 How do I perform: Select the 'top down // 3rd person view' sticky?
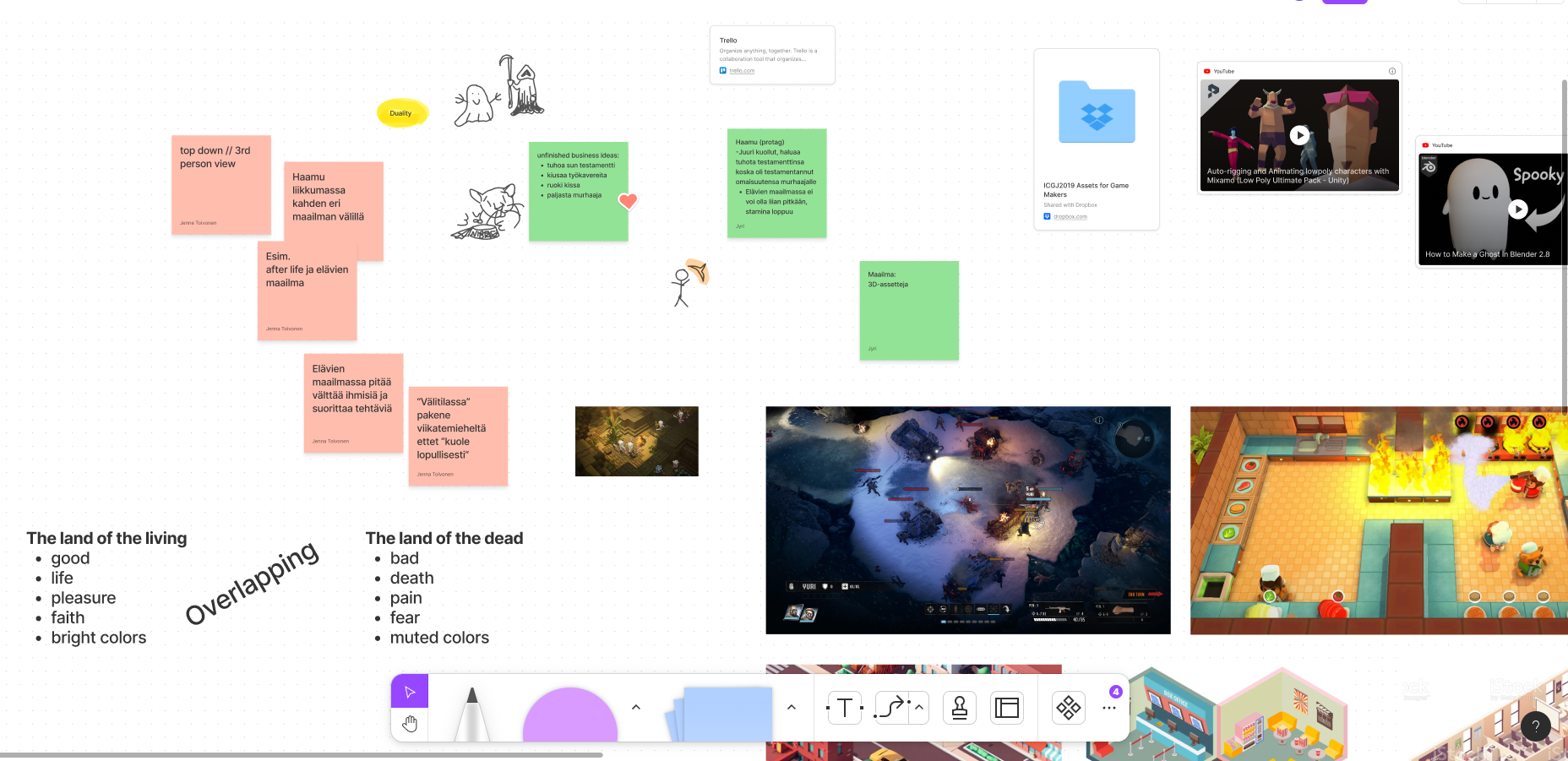coord(221,185)
